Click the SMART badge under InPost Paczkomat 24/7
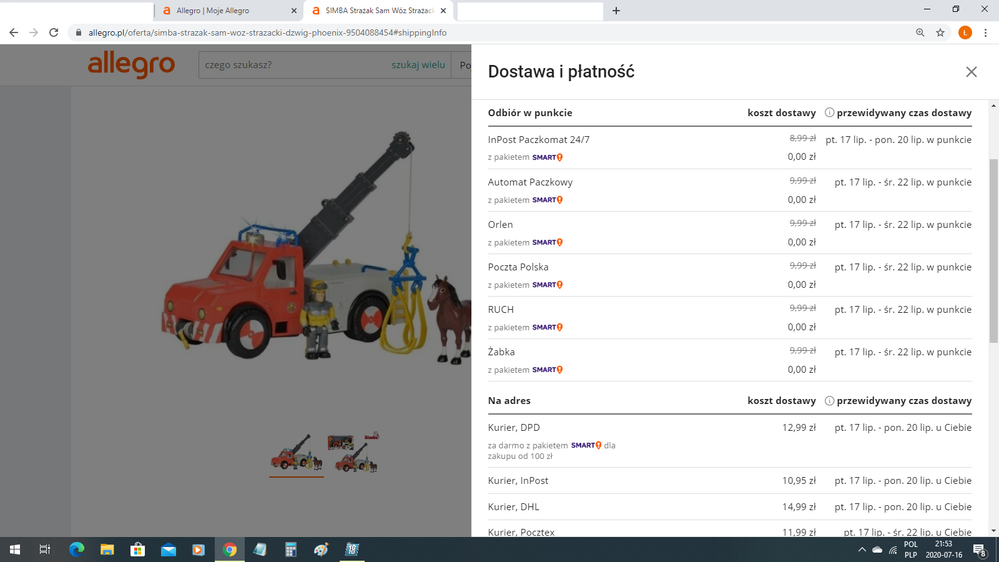 tap(547, 157)
